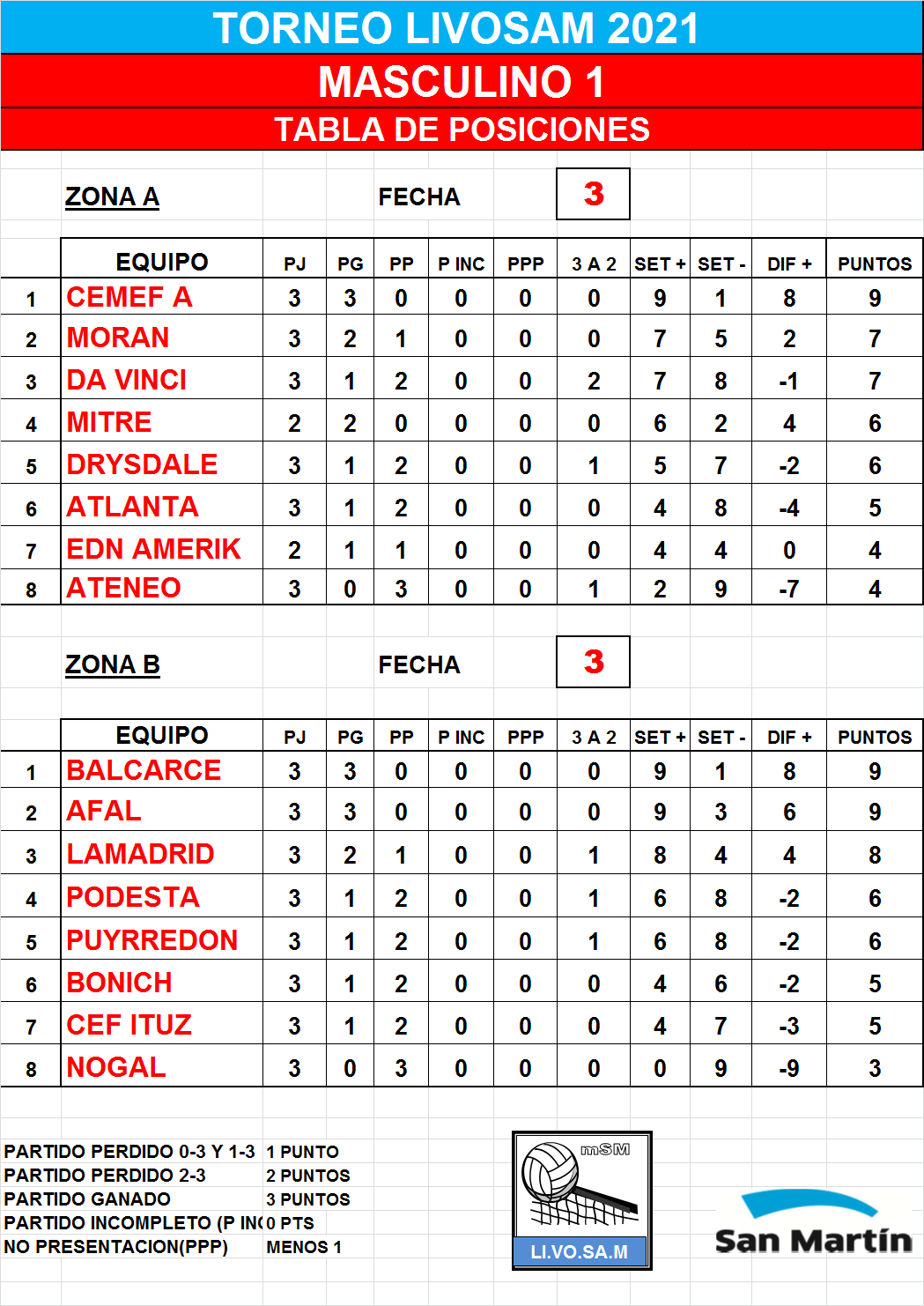This screenshot has width=924, height=1306.
Task: Click the NO PRESENTACION(PPP) legend row
Action: point(176,1247)
